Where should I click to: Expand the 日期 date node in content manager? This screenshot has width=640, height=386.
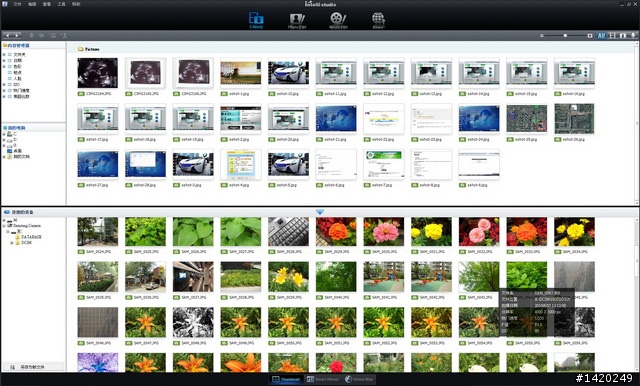tap(4, 60)
